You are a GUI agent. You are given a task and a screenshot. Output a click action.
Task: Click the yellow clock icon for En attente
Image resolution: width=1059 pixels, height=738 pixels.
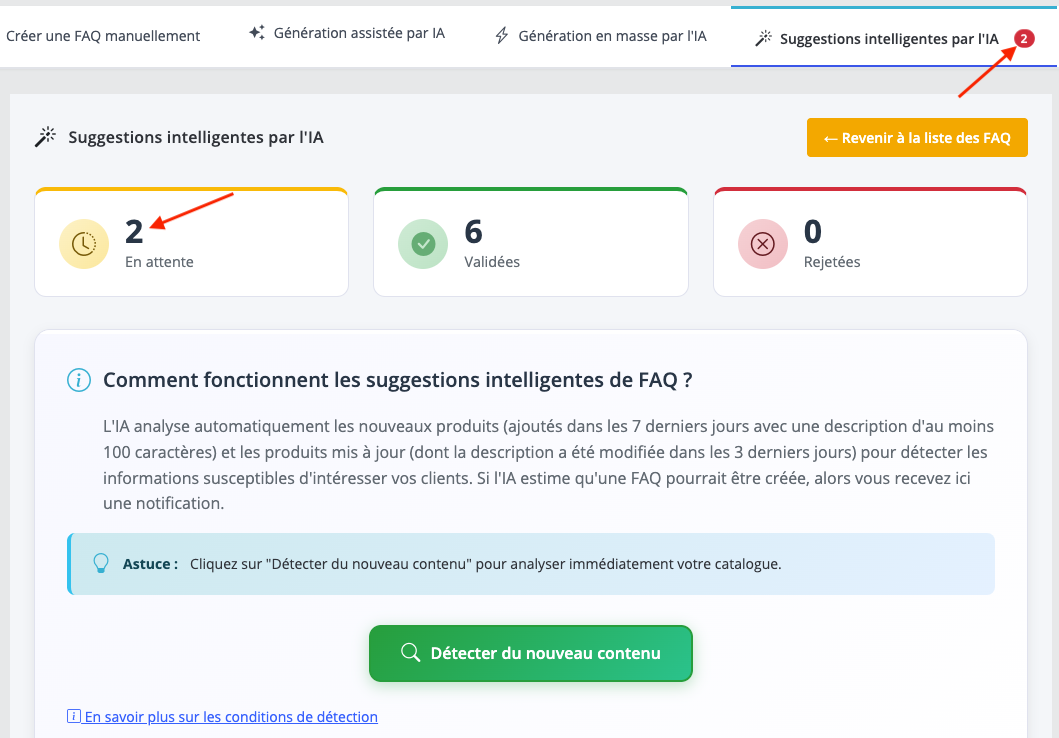pos(84,245)
